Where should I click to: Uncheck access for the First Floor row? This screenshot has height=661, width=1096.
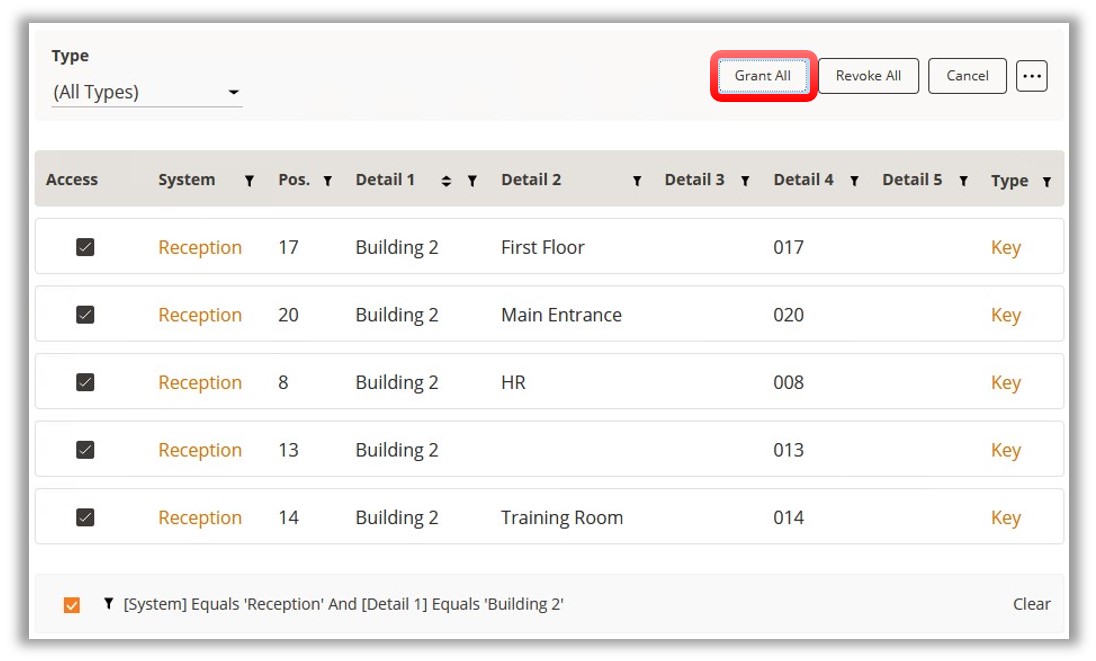click(85, 247)
